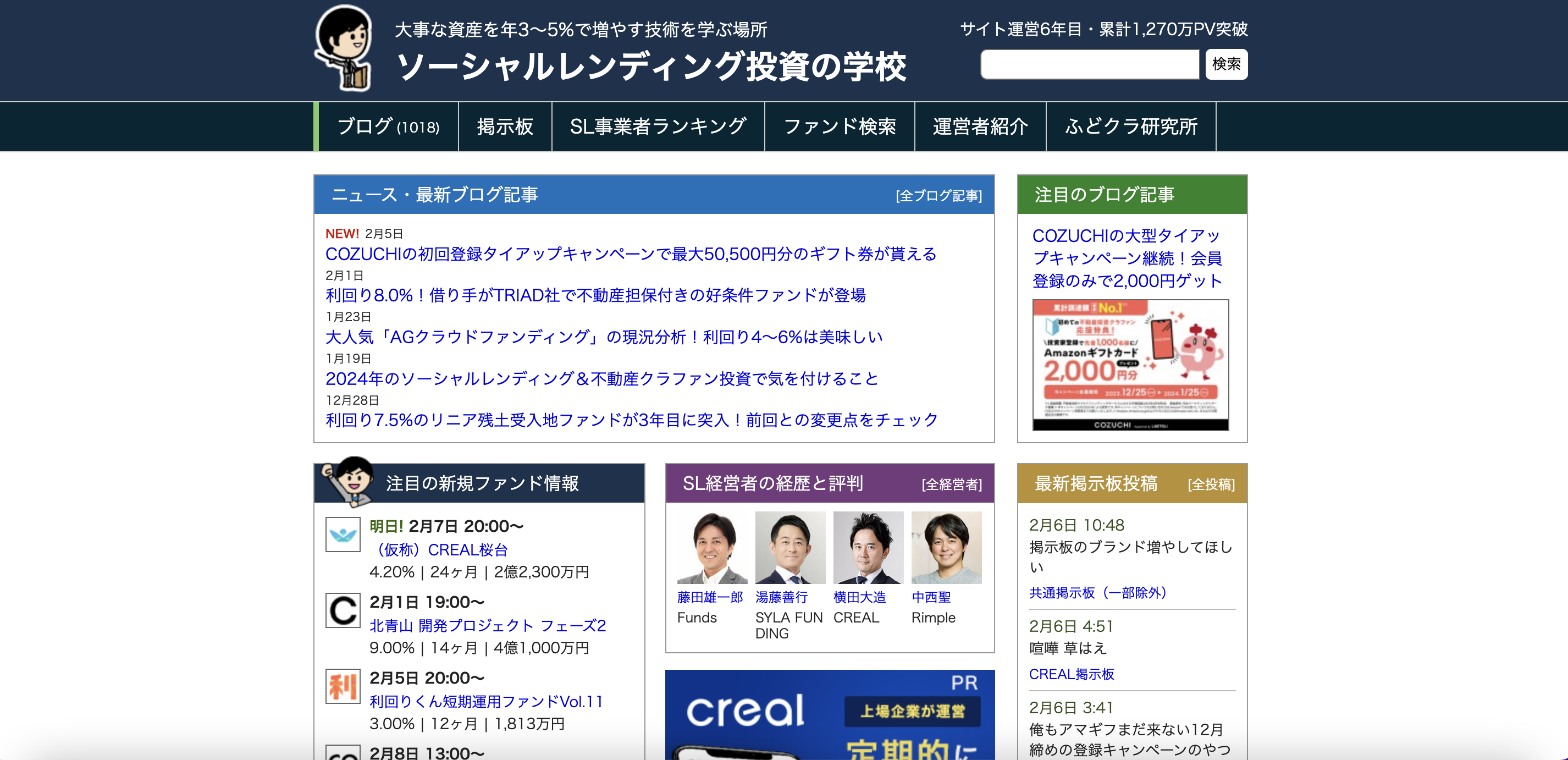This screenshot has height=760, width=1568.
Task: Click the site search input field
Action: tap(1090, 64)
